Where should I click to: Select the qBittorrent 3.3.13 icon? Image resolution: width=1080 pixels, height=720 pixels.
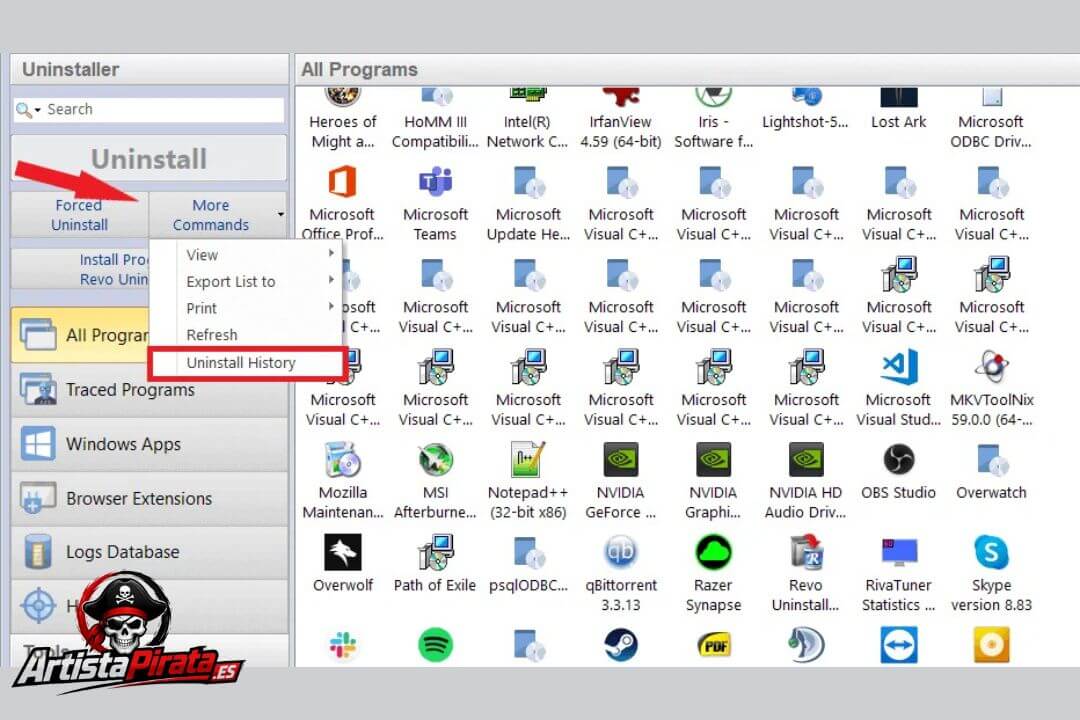point(621,553)
